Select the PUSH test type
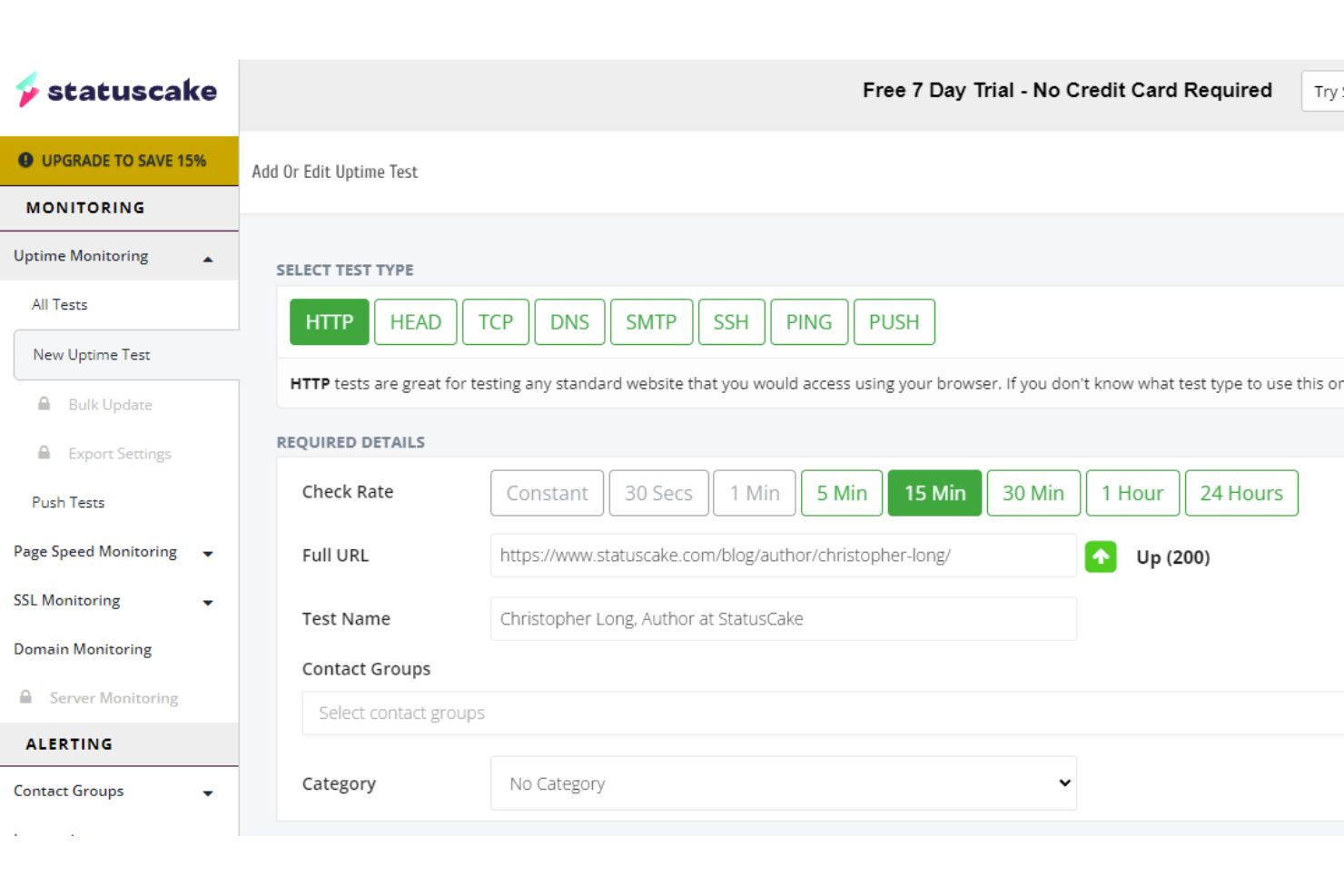The image size is (1344, 896). (894, 322)
